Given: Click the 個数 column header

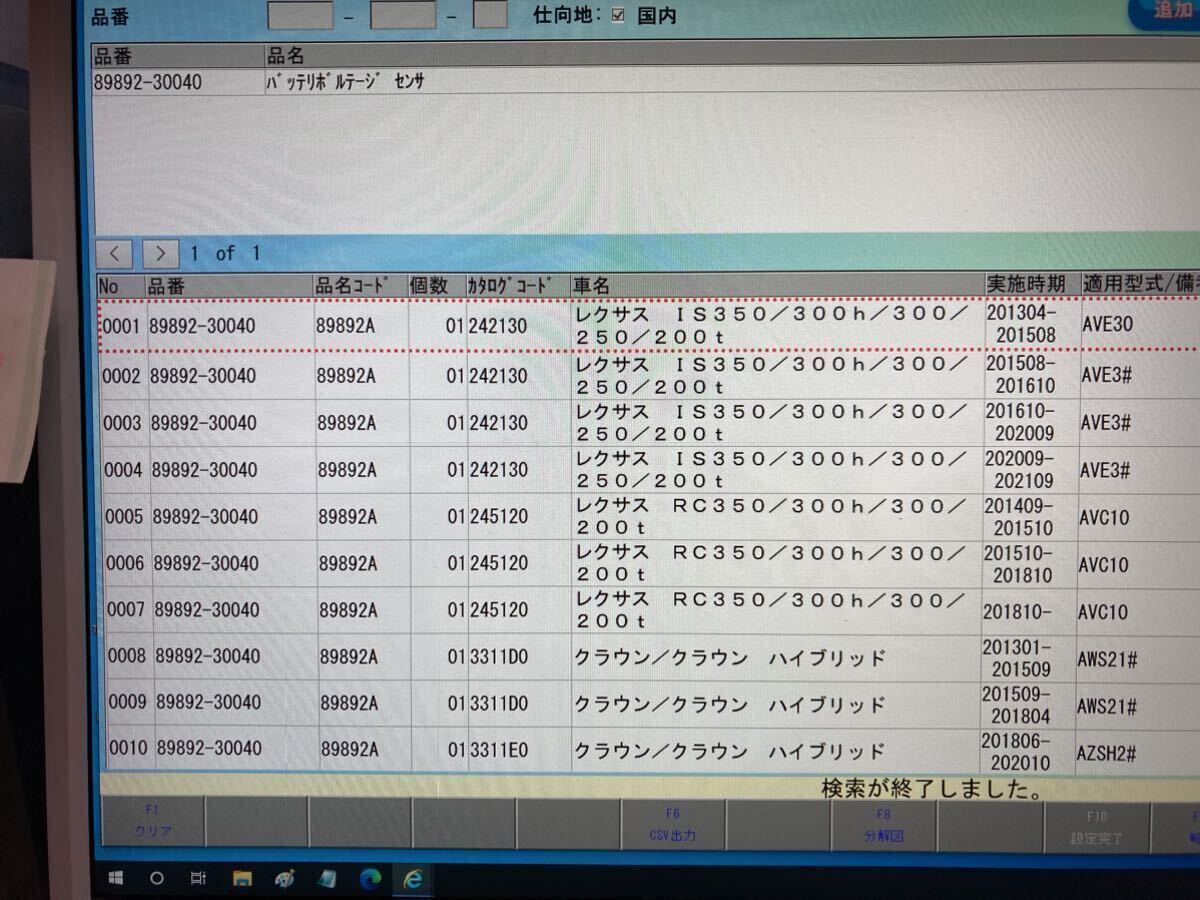Looking at the screenshot, I should 437,285.
